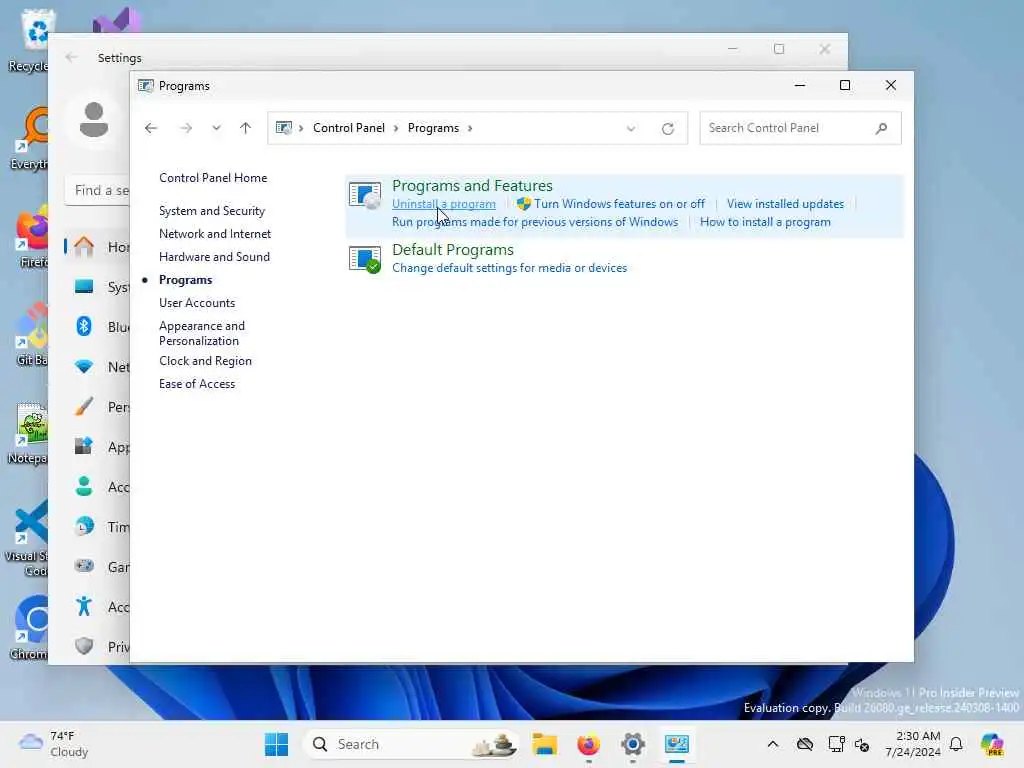Click the search magnifier in Control Panel
Viewport: 1024px width, 768px height.
coord(882,128)
